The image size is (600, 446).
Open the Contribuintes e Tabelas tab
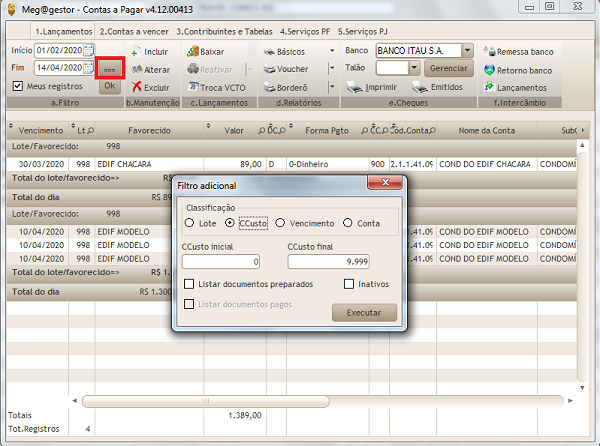pyautogui.click(x=226, y=31)
